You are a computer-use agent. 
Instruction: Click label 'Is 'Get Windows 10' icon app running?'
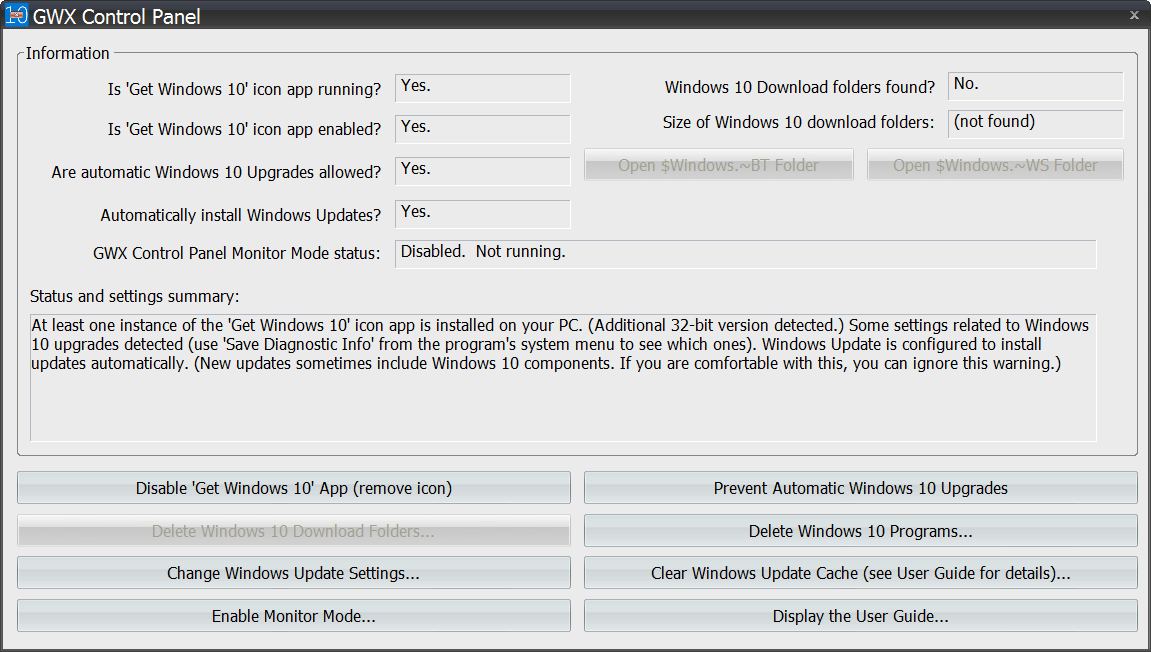[x=244, y=90]
